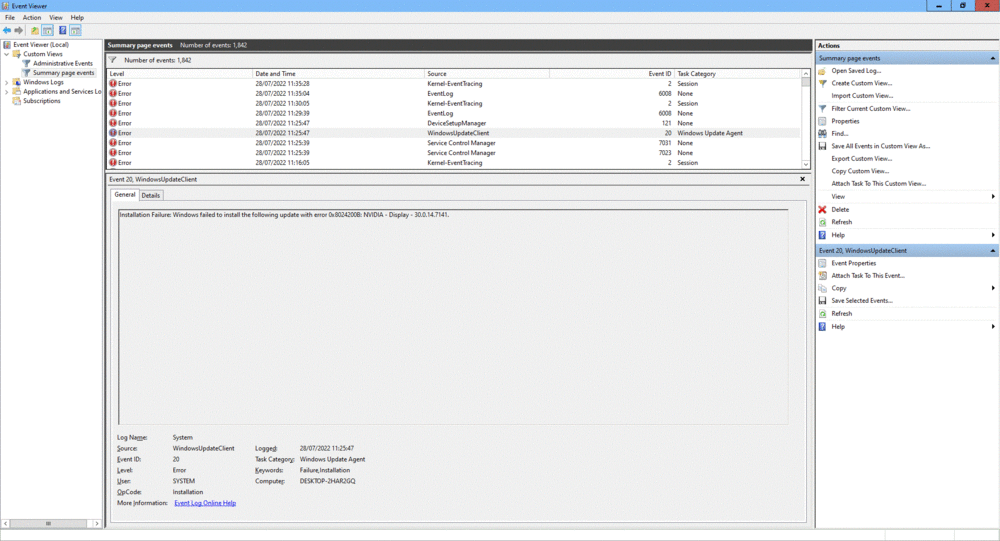Click the Installation Failure message text box
The image size is (1000, 541).
pyautogui.click(x=453, y=316)
